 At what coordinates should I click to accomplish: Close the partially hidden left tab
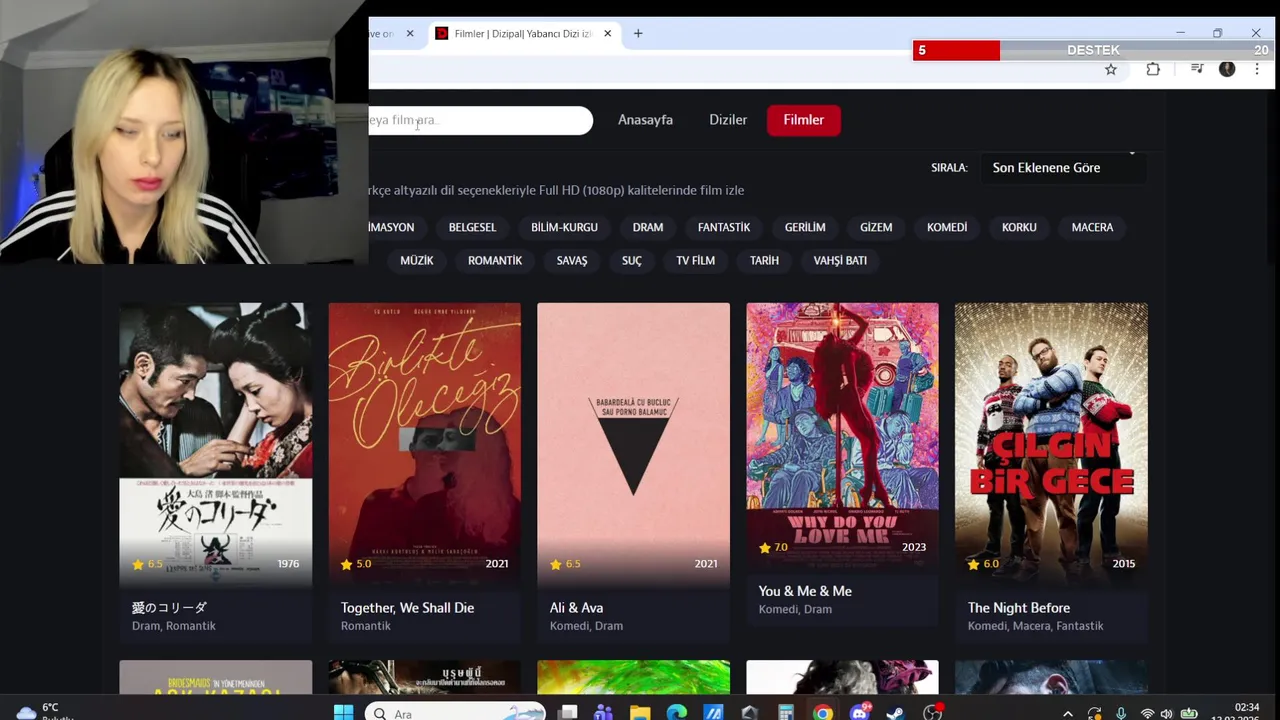(x=409, y=33)
